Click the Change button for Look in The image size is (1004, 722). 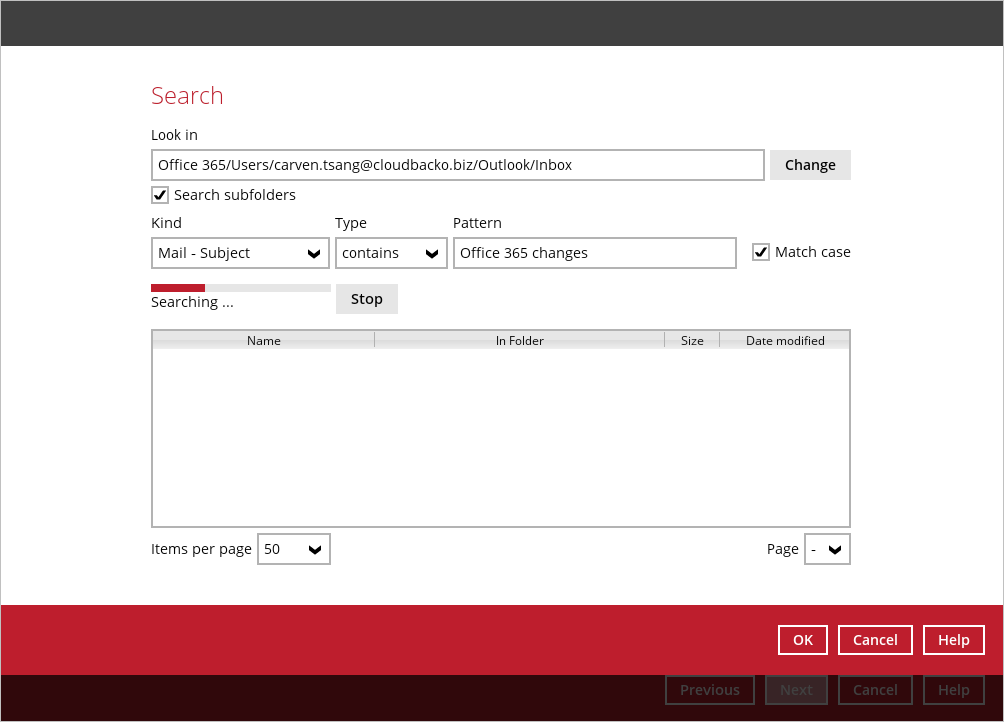click(810, 165)
